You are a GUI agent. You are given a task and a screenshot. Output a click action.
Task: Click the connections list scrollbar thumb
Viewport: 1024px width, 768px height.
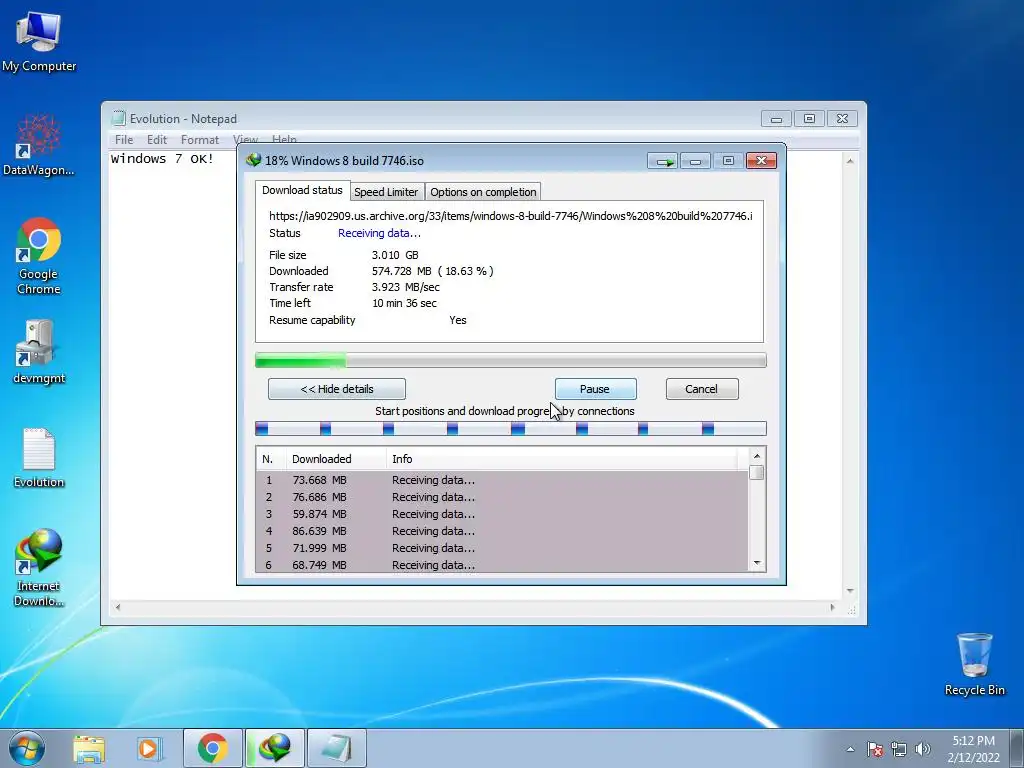[x=757, y=472]
